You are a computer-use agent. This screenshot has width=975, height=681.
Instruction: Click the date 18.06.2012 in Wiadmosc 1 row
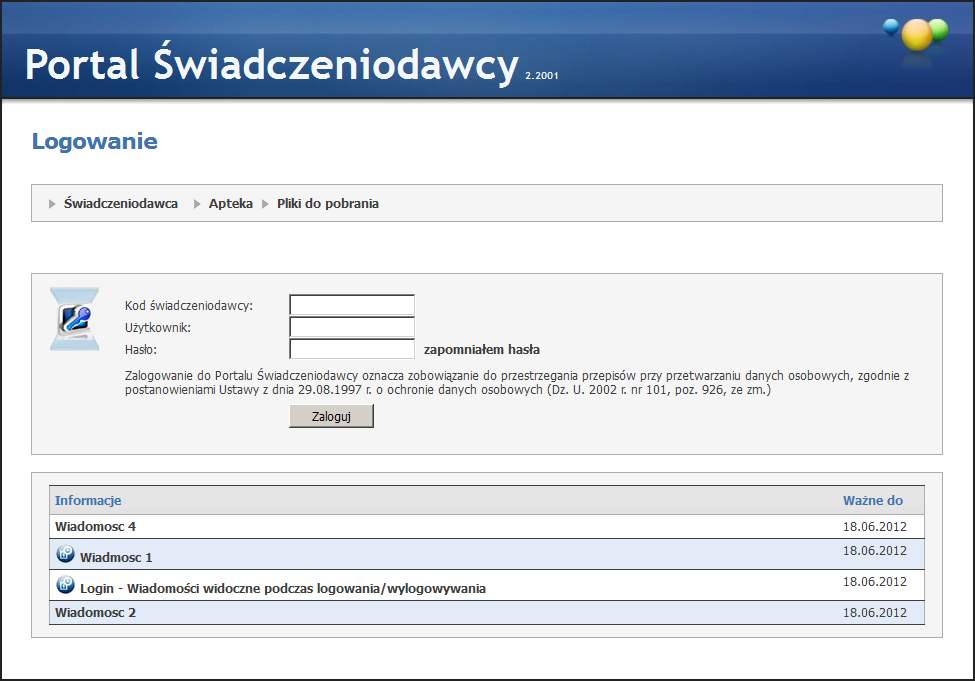(875, 551)
